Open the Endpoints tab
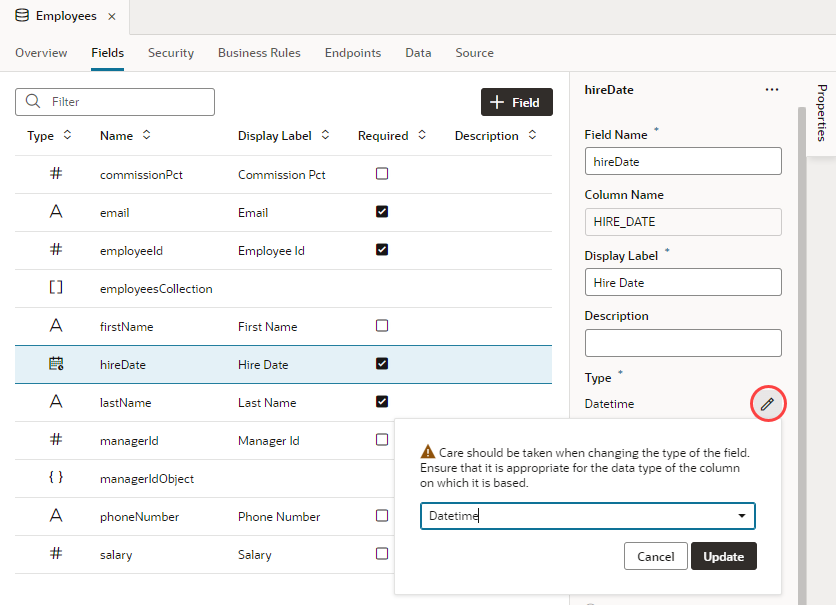 coord(352,53)
